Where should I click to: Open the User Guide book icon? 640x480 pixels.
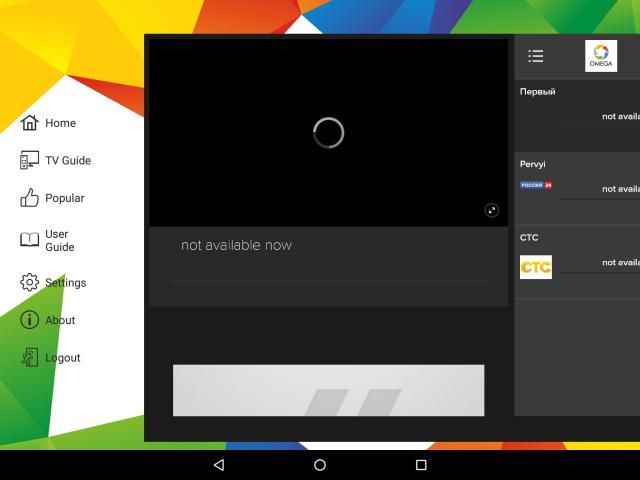point(30,240)
